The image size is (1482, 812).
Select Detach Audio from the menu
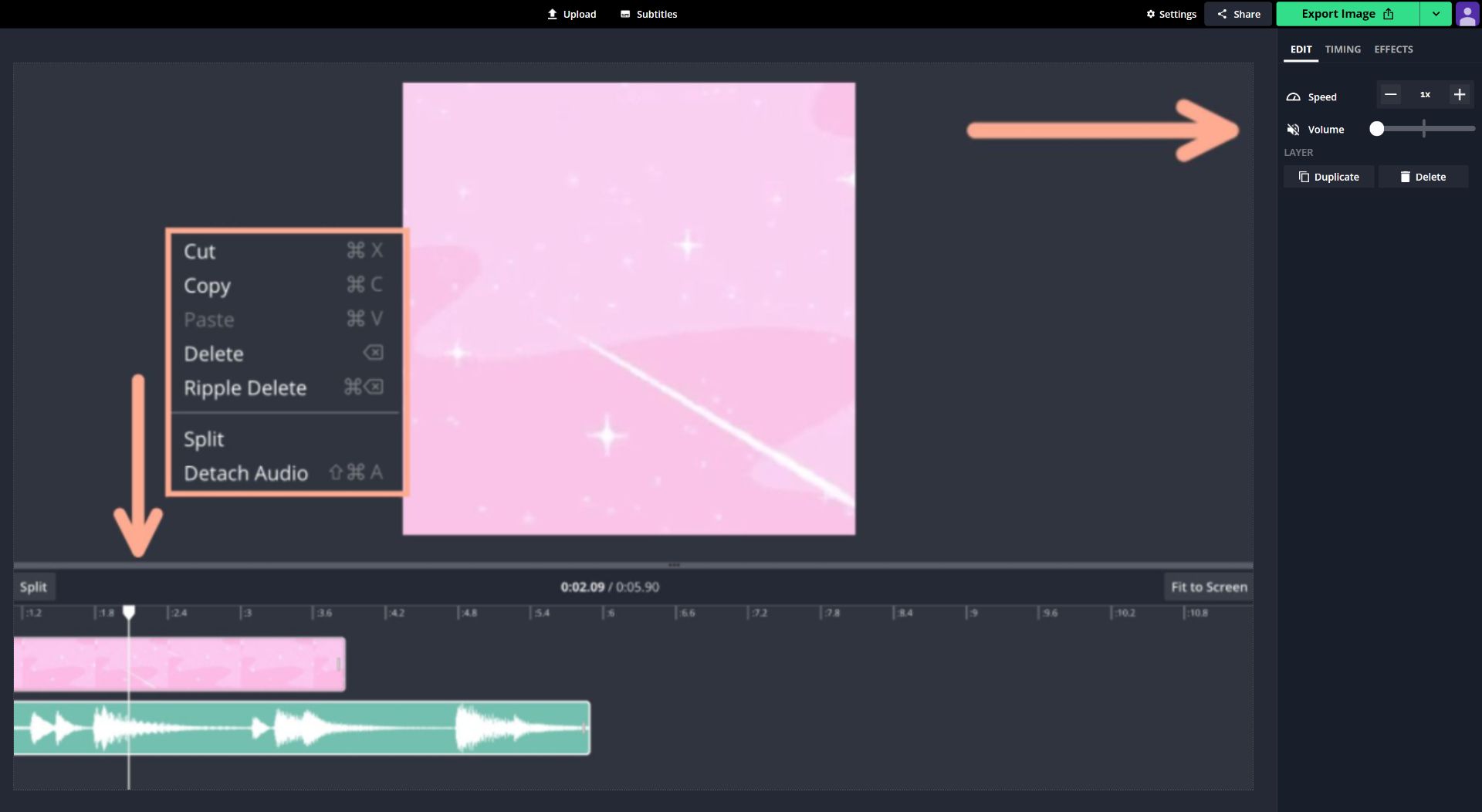point(245,472)
